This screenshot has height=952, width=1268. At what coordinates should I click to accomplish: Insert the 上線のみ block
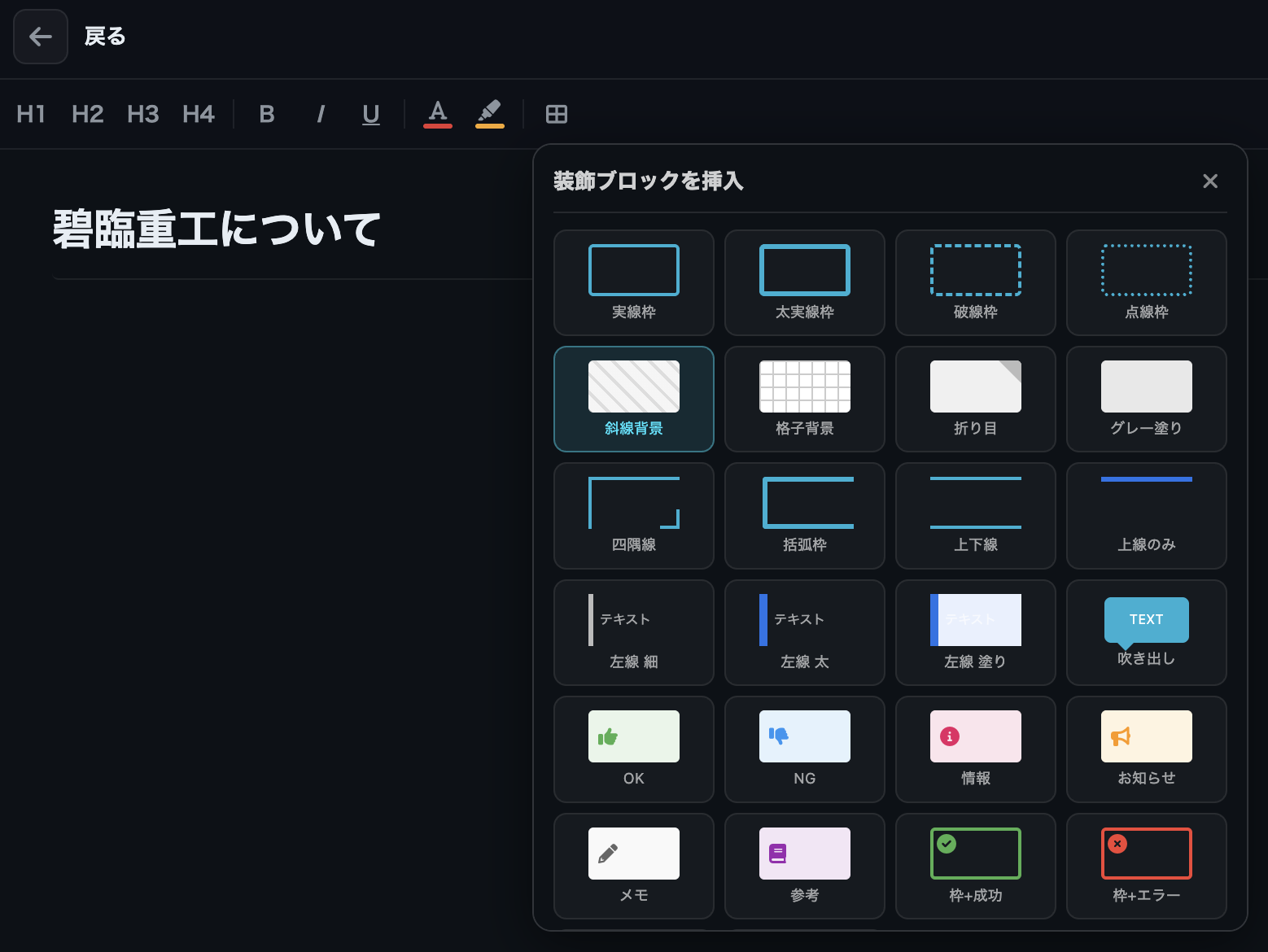point(1147,516)
